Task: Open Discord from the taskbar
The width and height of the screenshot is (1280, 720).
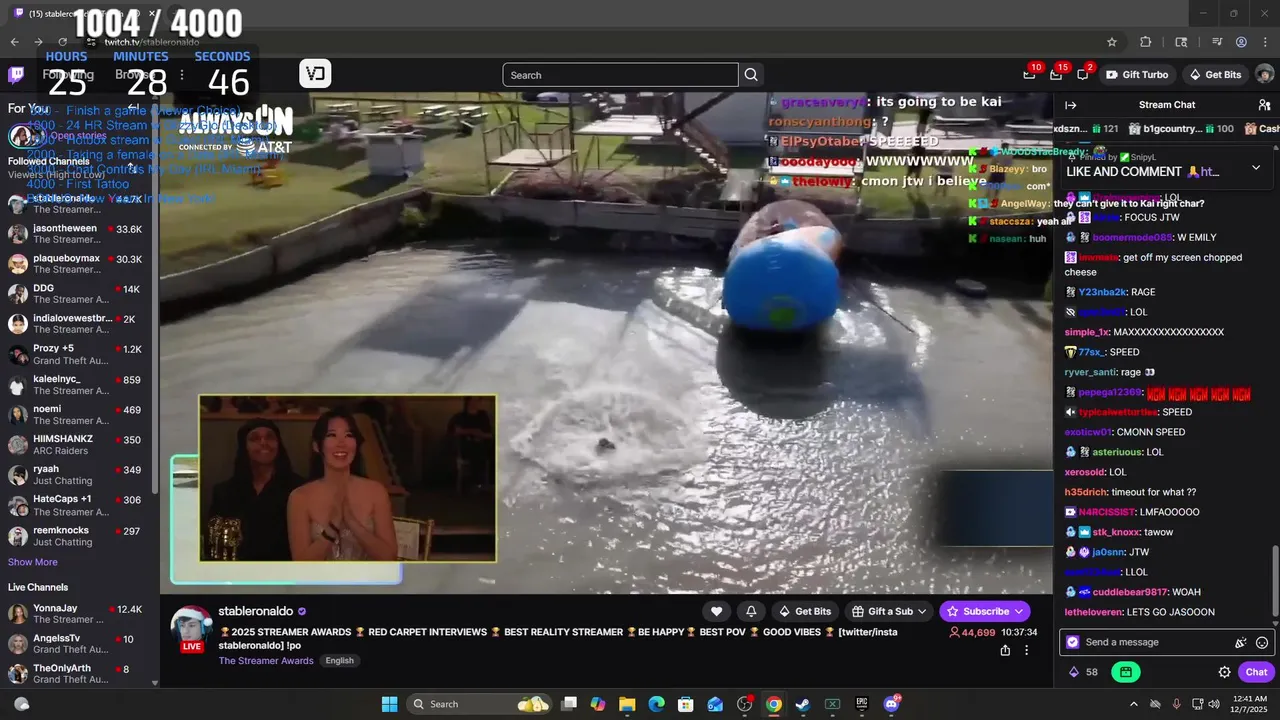Action: click(891, 704)
